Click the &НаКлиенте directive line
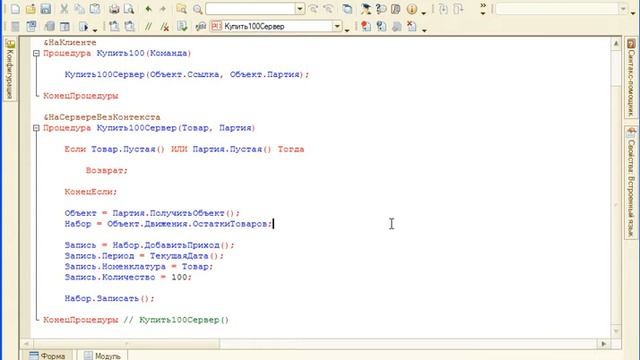Viewport: 640px width, 360px height. tap(70, 42)
